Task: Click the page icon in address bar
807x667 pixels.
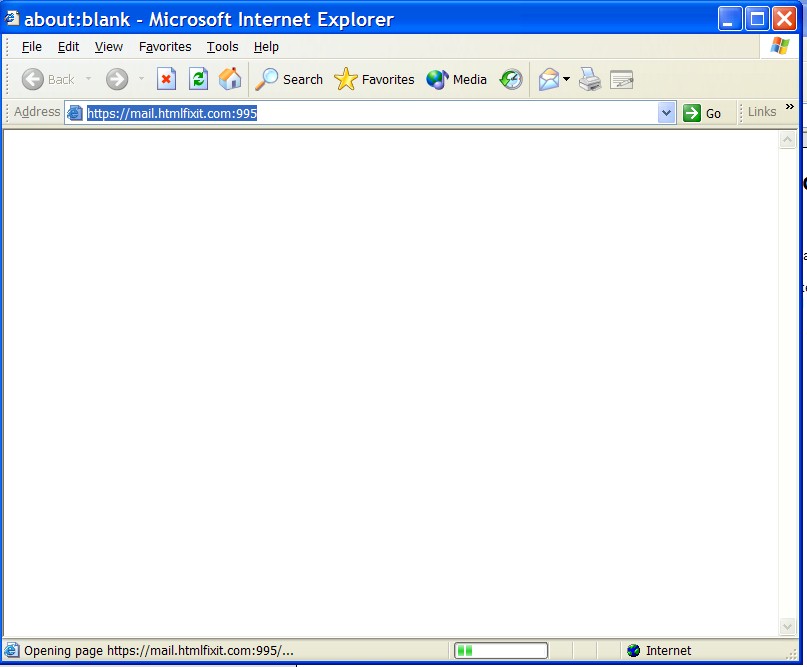Action: click(75, 113)
